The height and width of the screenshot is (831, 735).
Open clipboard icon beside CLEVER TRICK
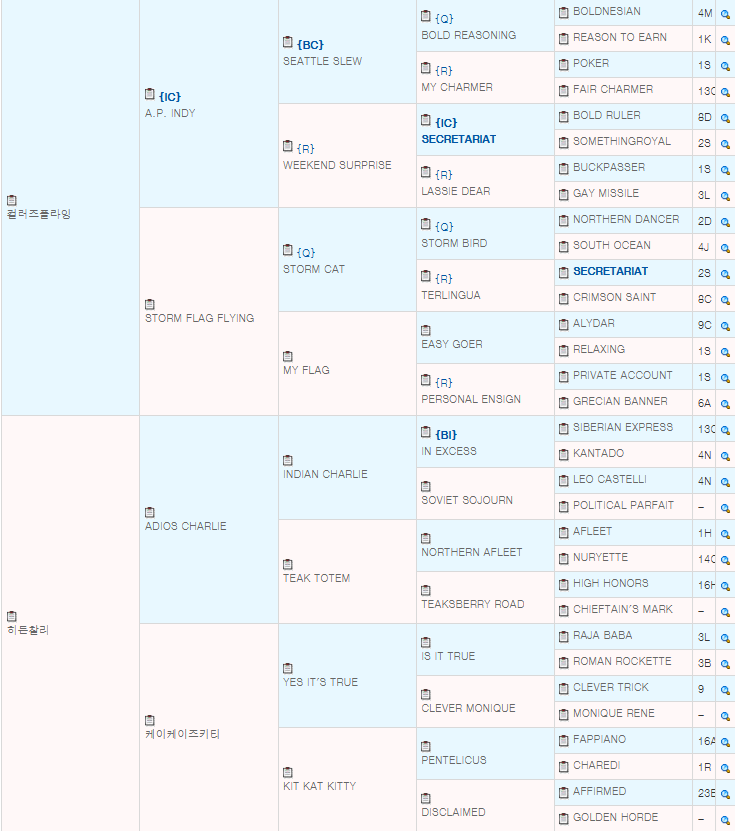coord(564,688)
